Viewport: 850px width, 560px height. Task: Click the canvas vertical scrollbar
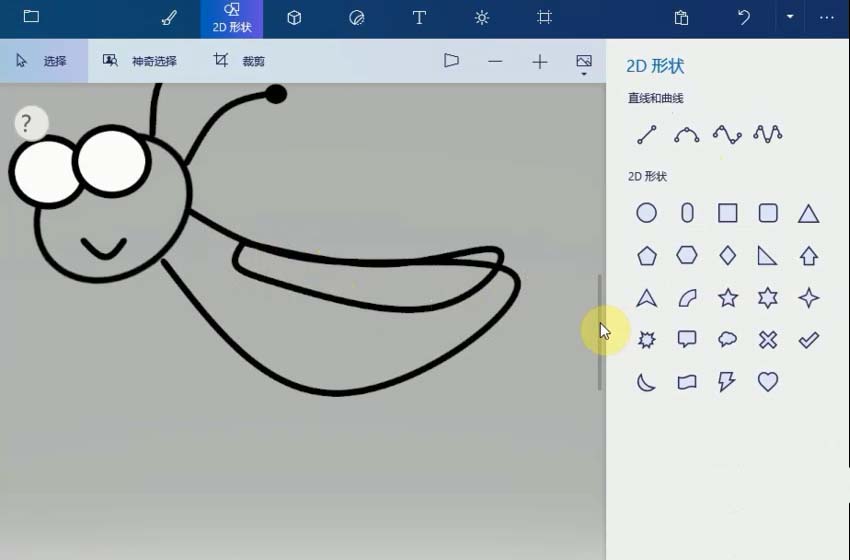(600, 332)
